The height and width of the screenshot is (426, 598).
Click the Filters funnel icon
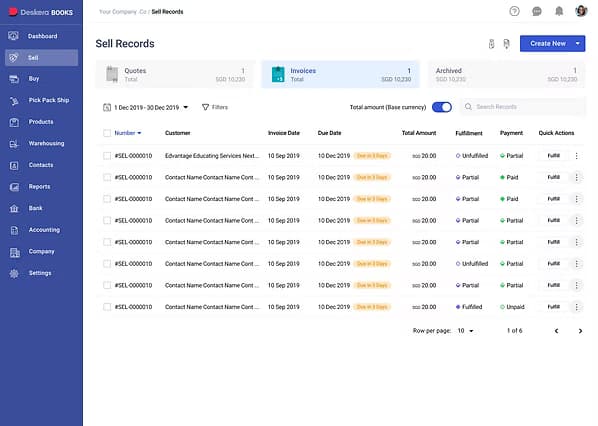click(x=205, y=107)
